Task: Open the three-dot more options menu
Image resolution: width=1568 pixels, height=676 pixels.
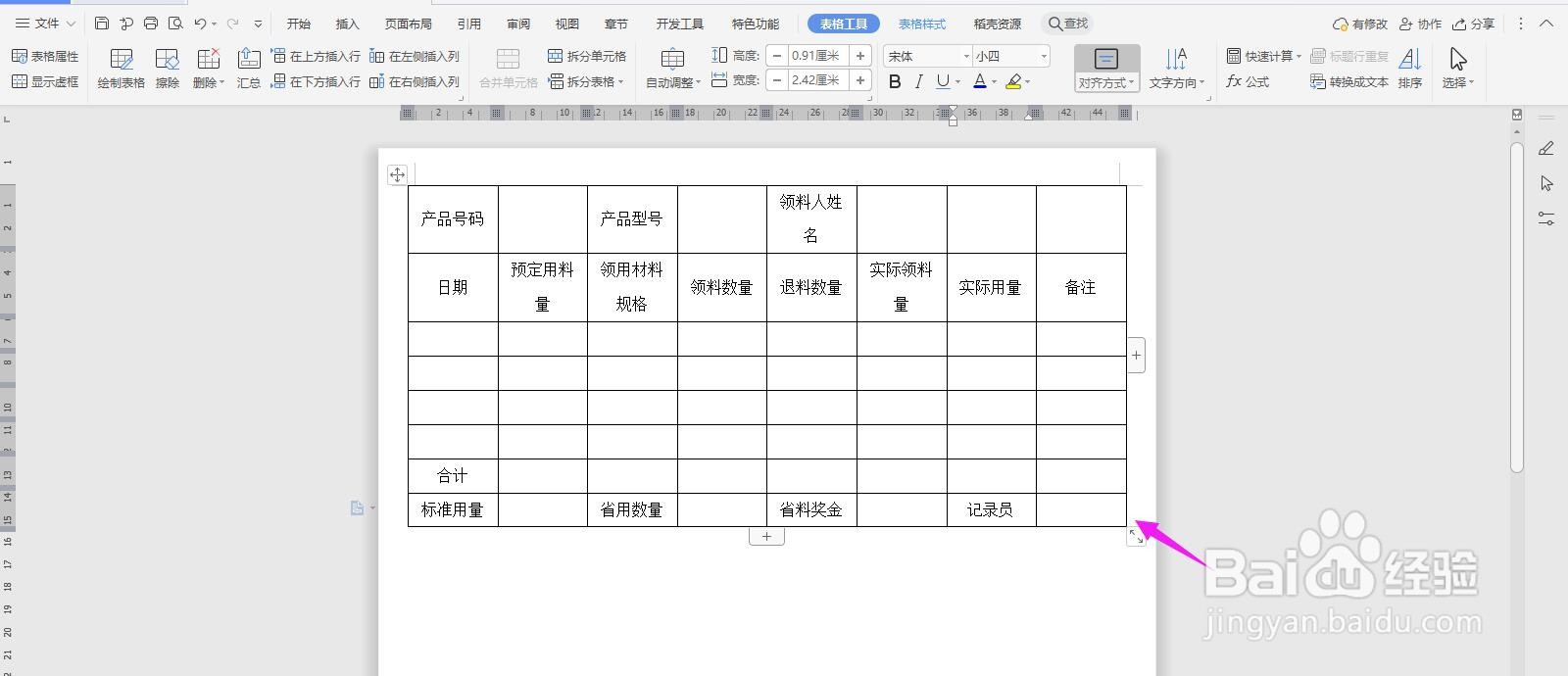Action: tap(1521, 24)
